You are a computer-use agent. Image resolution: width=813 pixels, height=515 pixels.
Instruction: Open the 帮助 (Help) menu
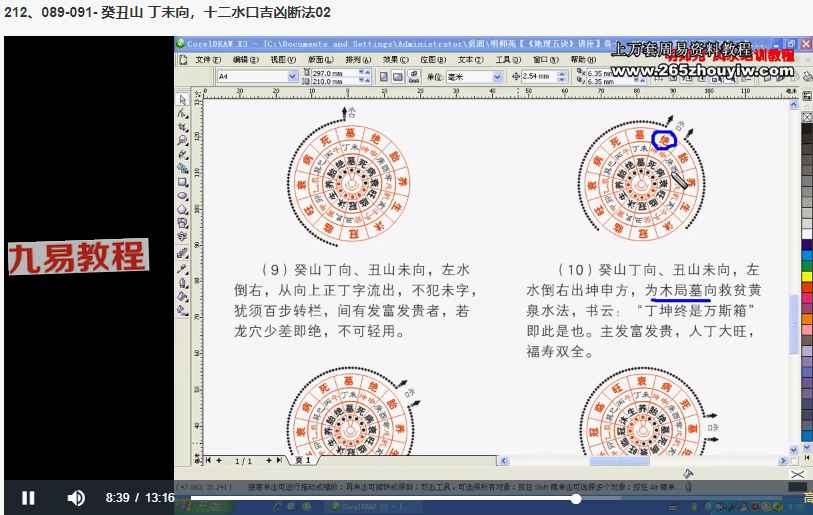click(x=583, y=60)
